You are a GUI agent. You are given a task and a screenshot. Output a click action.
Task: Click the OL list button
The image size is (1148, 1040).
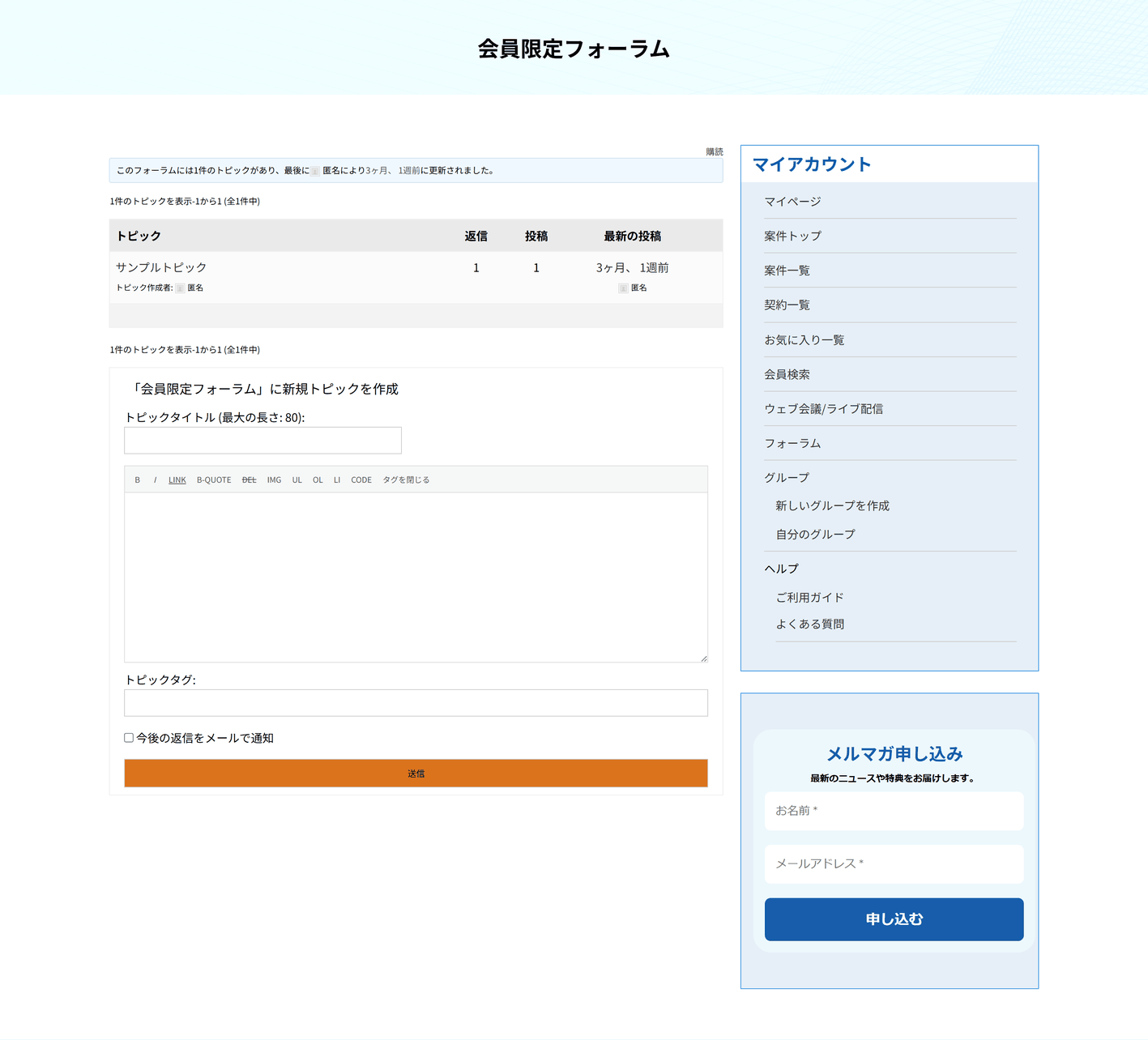coord(318,480)
